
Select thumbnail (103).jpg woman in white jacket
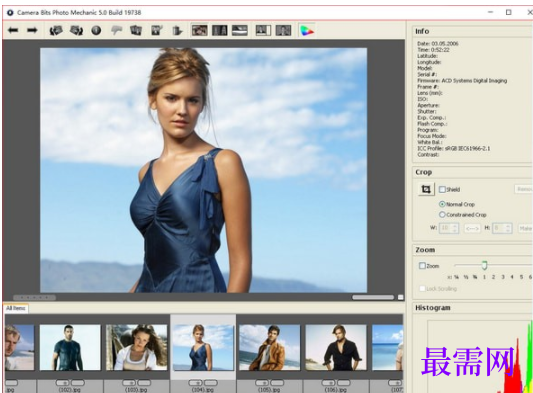[x=136, y=347]
